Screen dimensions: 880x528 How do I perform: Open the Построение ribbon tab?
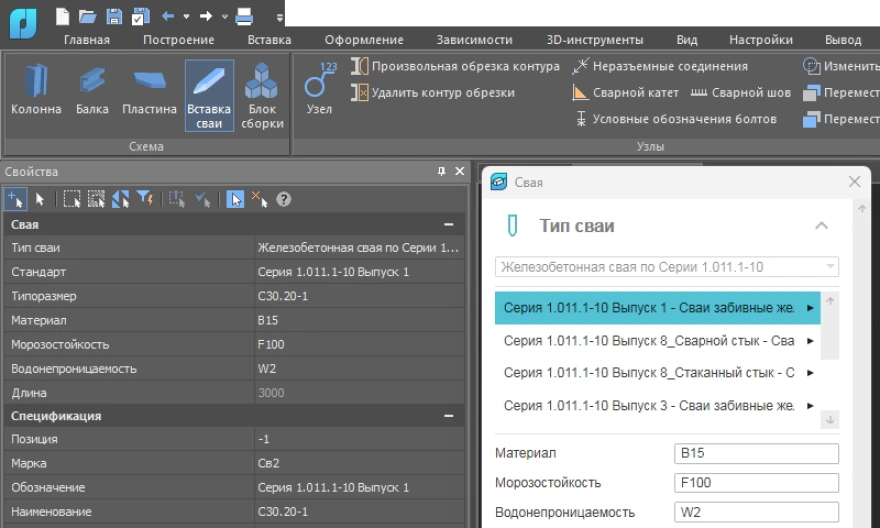pos(178,40)
